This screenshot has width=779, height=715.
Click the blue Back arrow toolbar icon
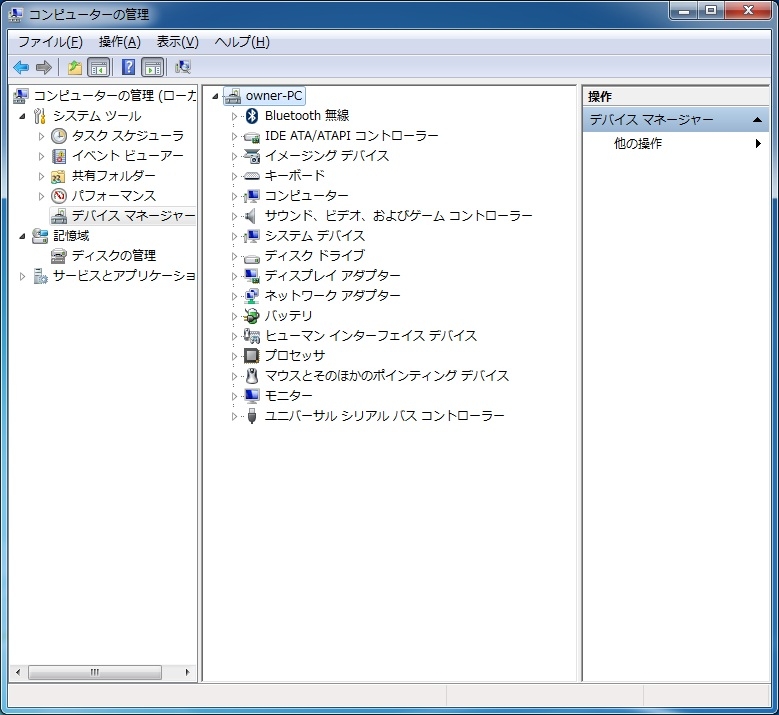click(x=21, y=67)
